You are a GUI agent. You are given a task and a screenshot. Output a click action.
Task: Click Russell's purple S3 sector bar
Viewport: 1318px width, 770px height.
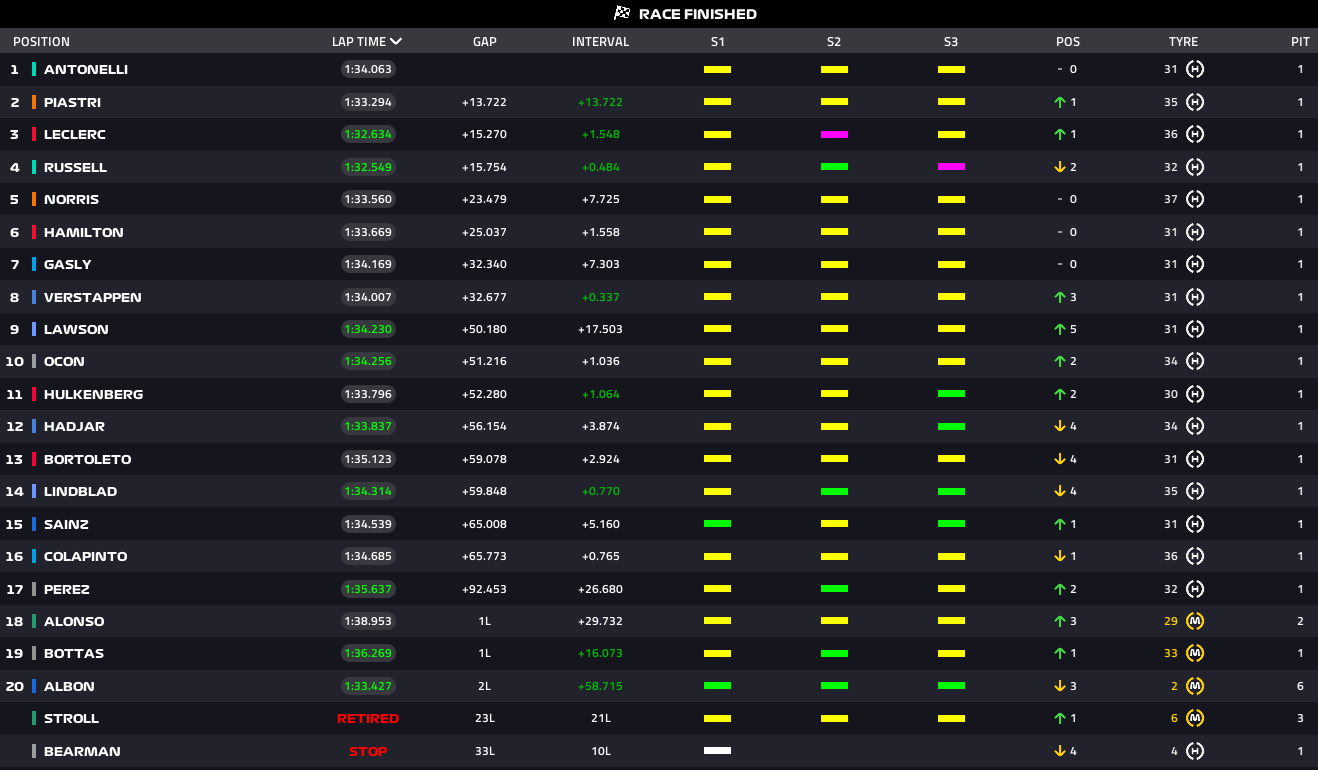pos(951,167)
